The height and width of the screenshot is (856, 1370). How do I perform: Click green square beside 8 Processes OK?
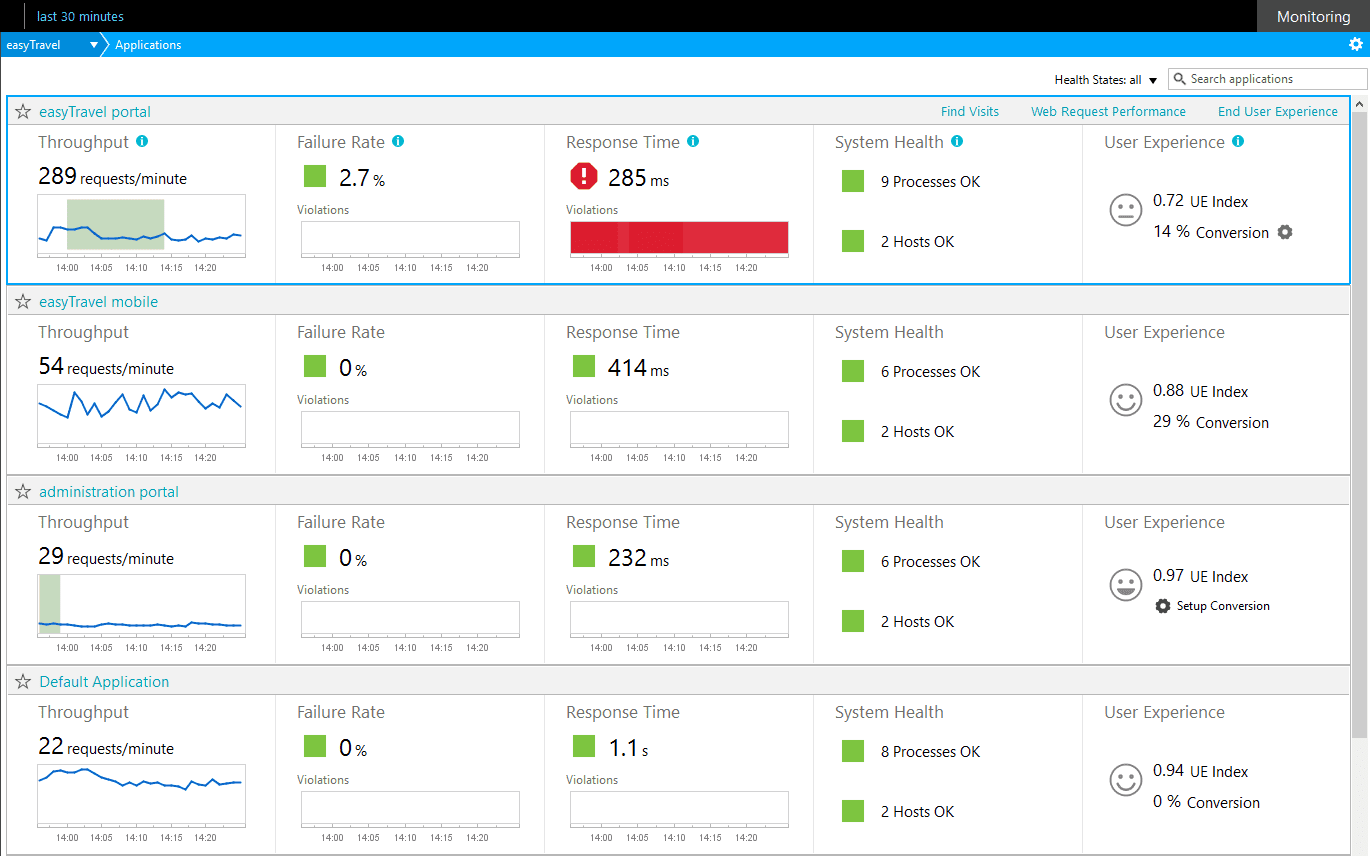pos(853,751)
